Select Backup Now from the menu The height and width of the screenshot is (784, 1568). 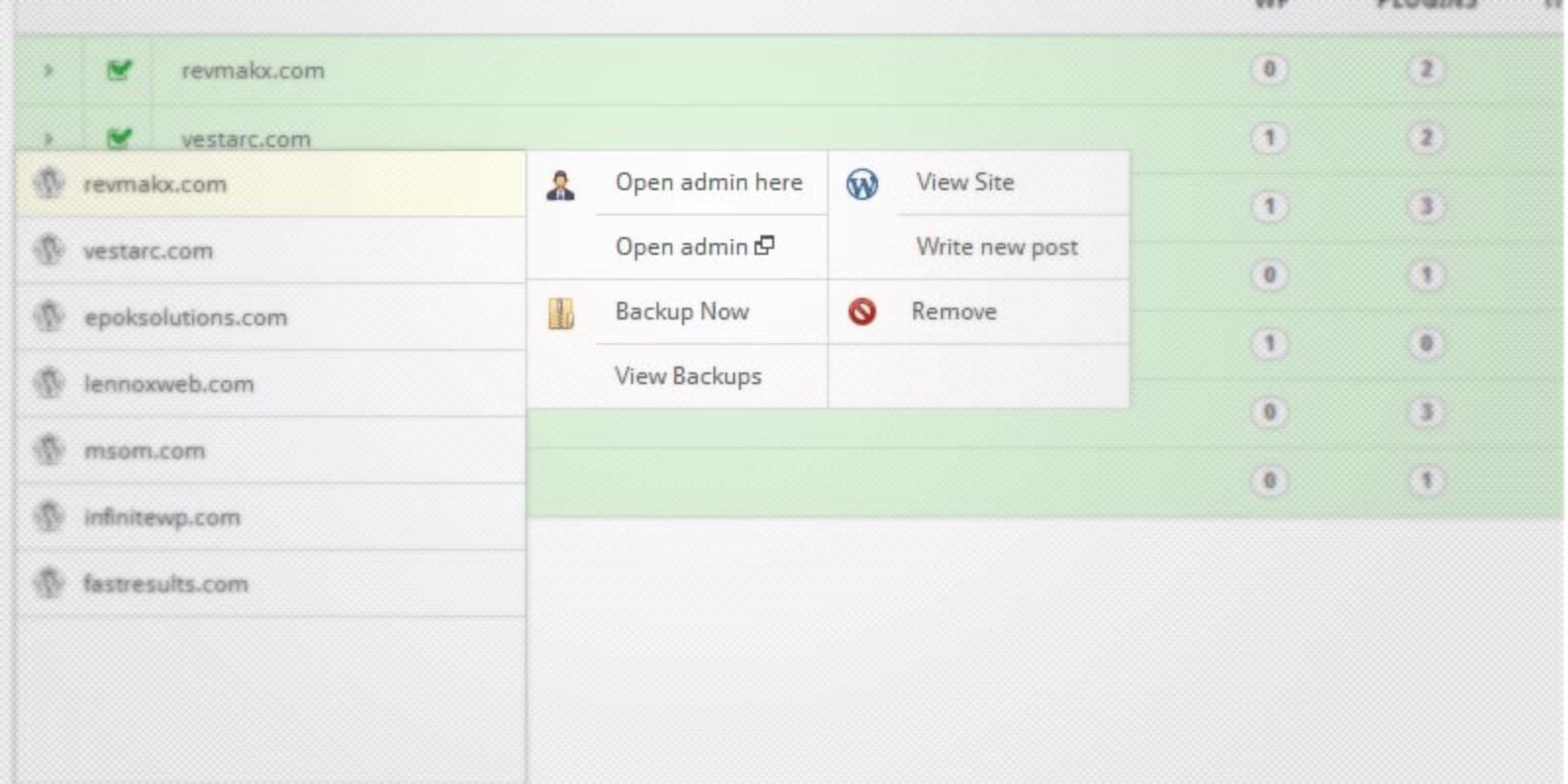click(682, 312)
